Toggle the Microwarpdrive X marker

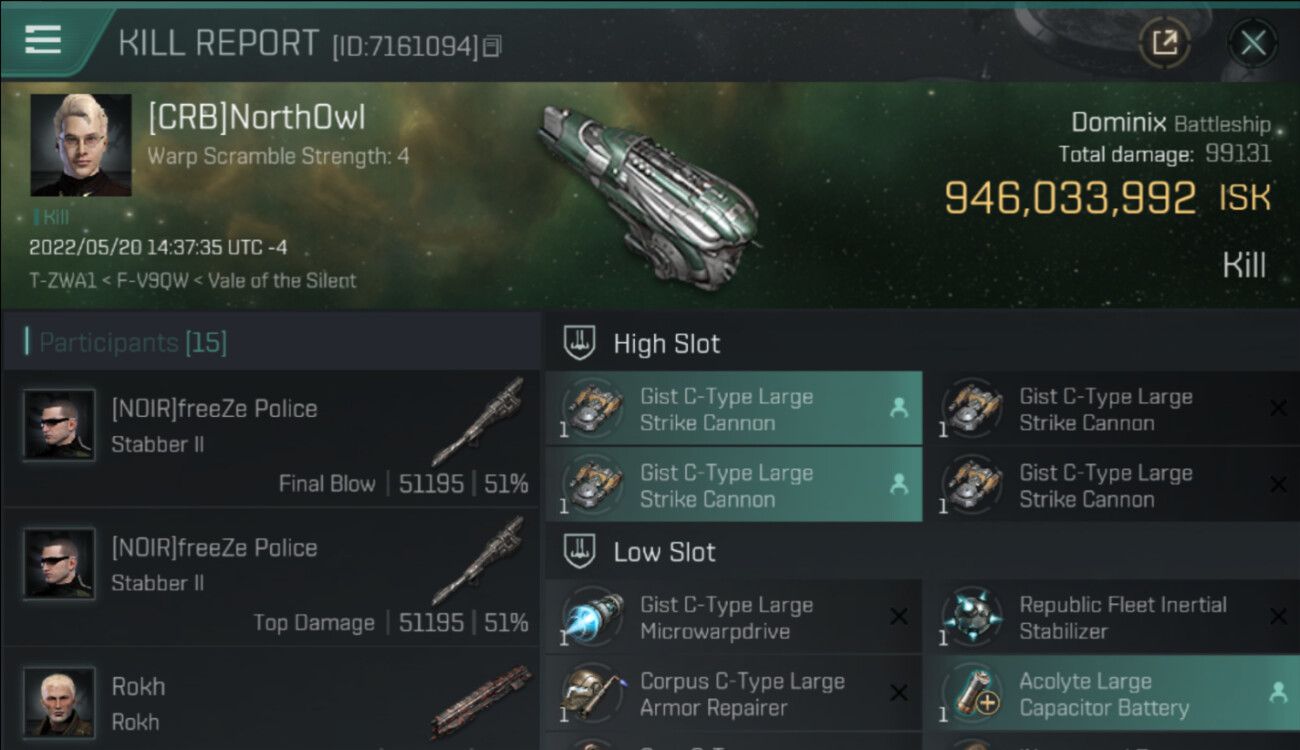click(899, 617)
